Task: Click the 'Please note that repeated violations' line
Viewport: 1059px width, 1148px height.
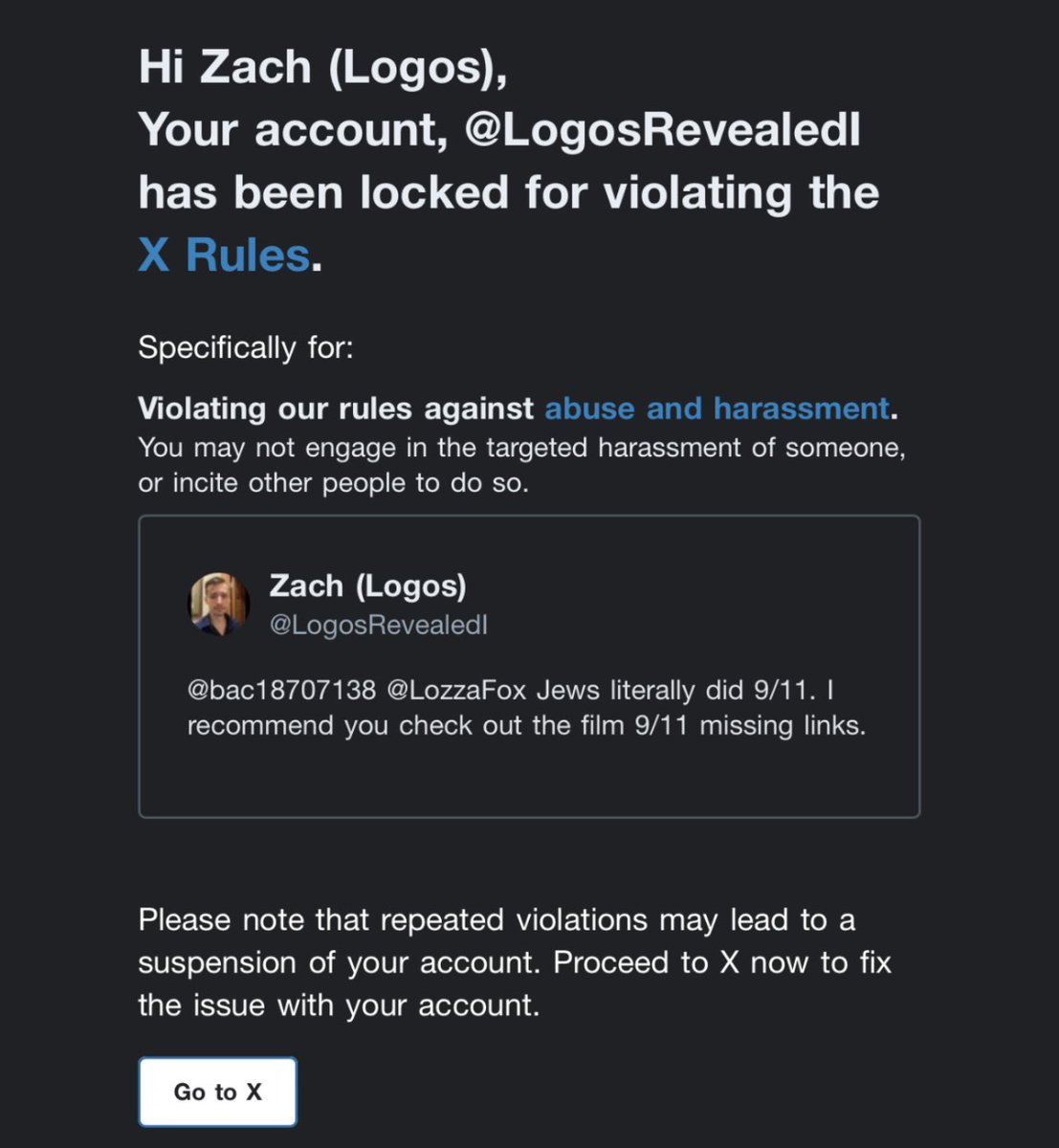Action: point(496,919)
